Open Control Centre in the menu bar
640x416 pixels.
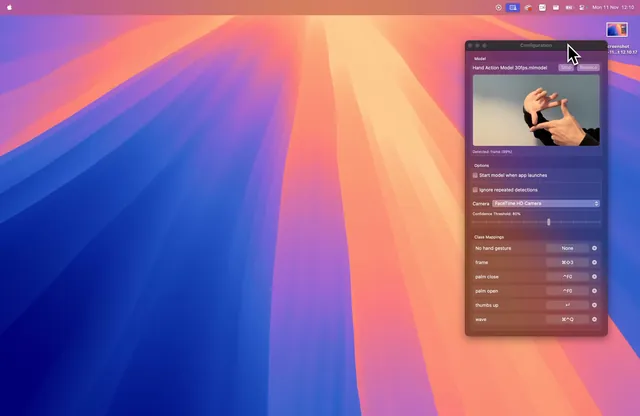582,7
